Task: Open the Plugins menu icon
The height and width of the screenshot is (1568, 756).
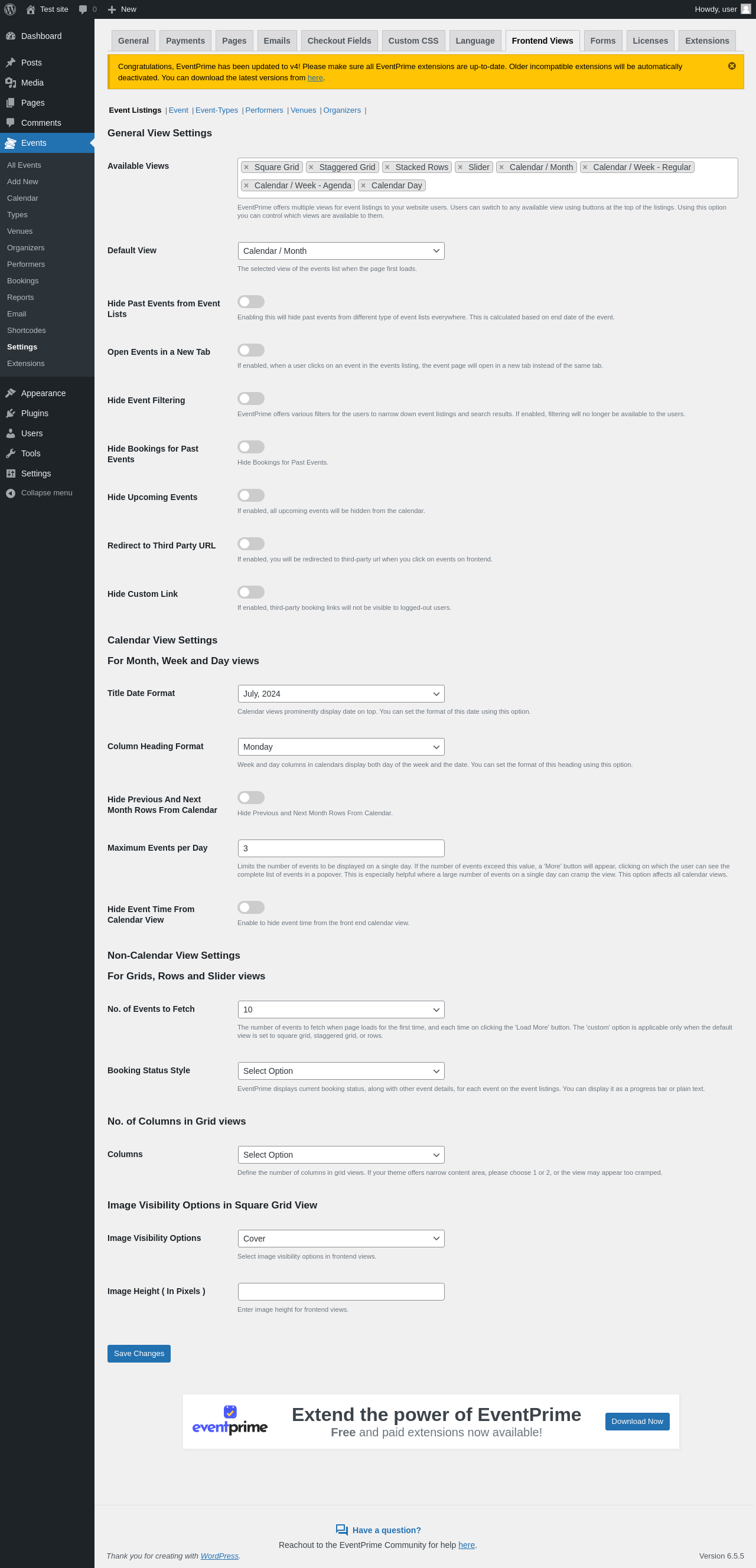Action: pyautogui.click(x=11, y=413)
